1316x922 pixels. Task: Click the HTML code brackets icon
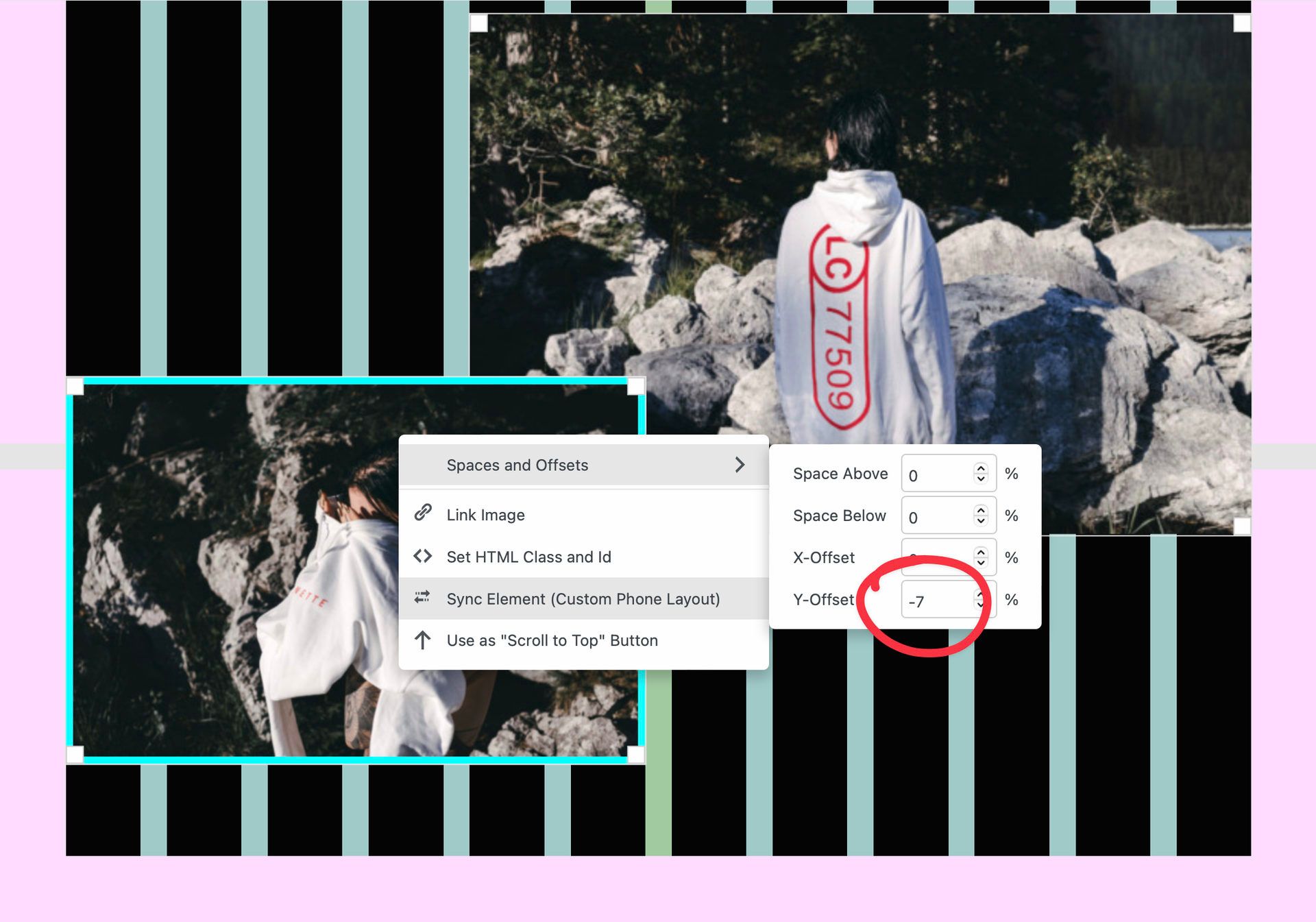click(423, 556)
